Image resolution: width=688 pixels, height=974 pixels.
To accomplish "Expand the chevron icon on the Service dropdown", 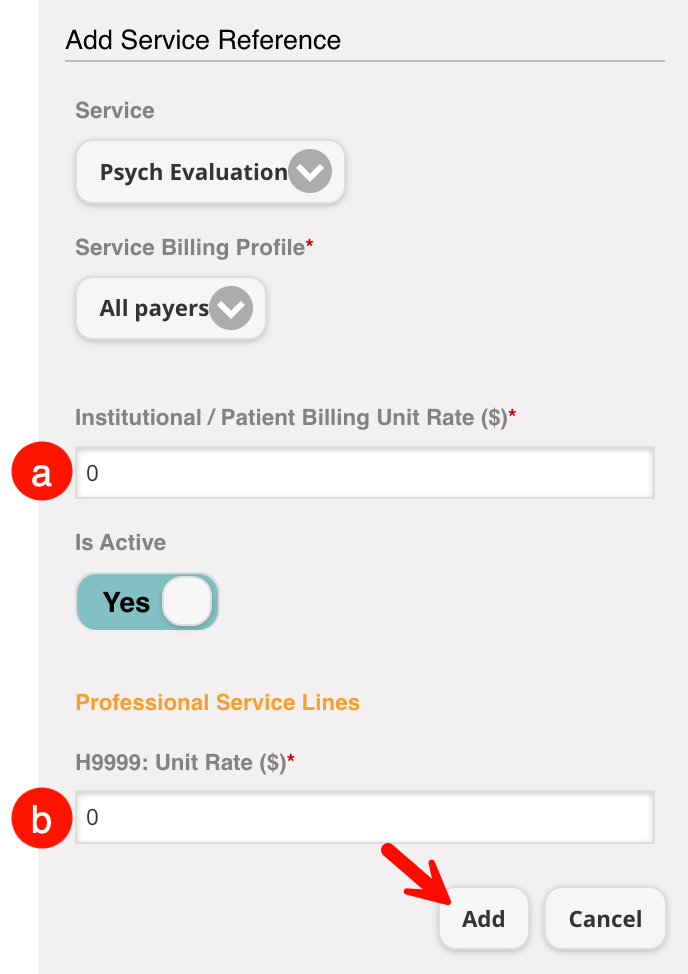I will pos(309,171).
